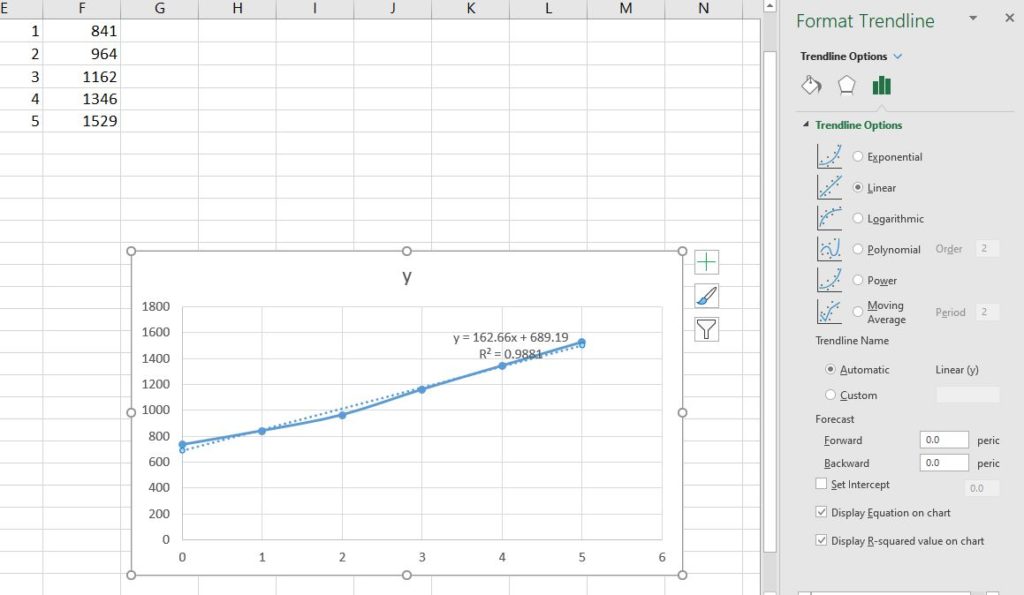Click the Chart Elements plus button
This screenshot has height=595, width=1024.
[x=706, y=261]
